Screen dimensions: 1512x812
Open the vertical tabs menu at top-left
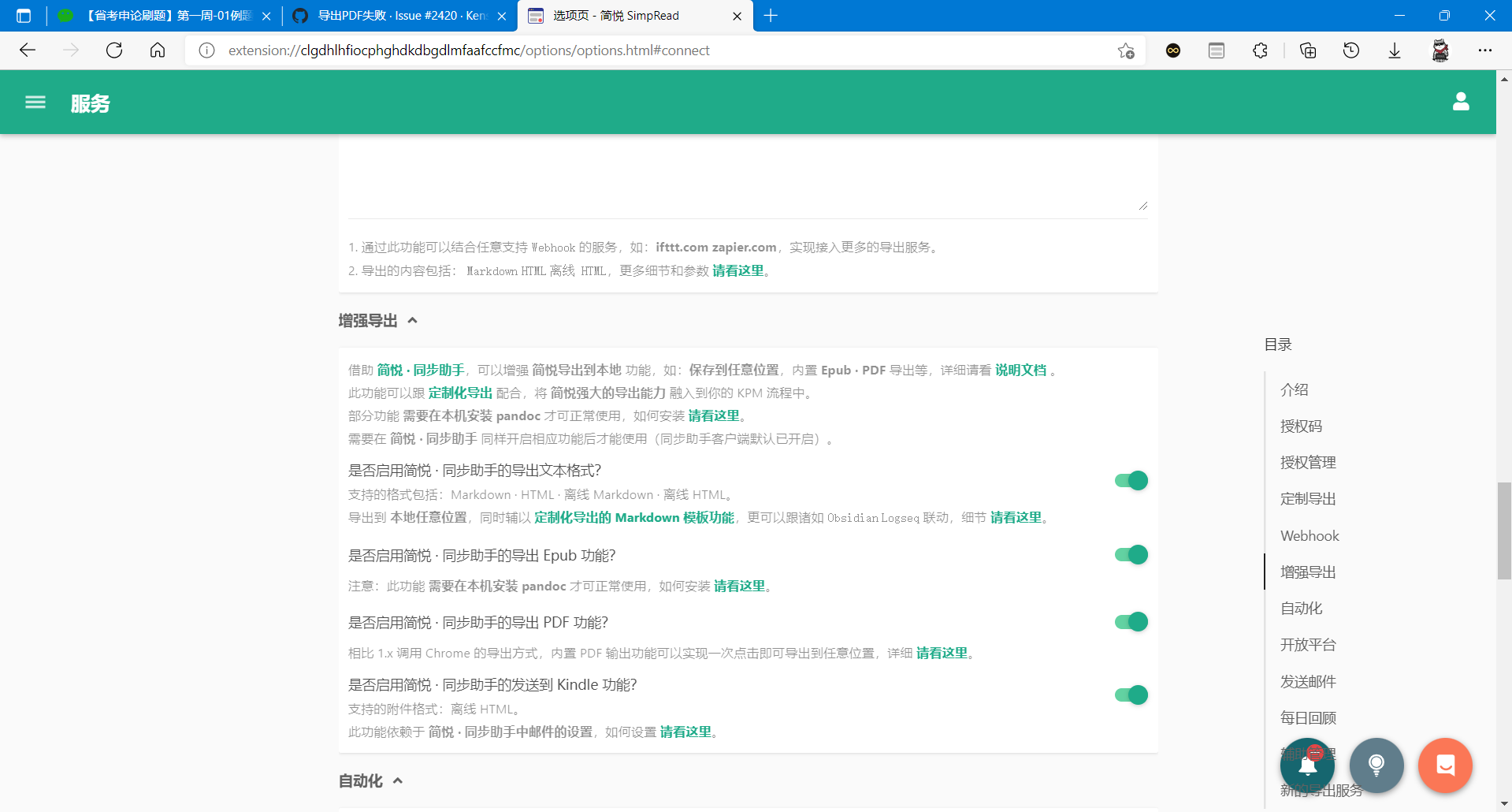point(23,15)
